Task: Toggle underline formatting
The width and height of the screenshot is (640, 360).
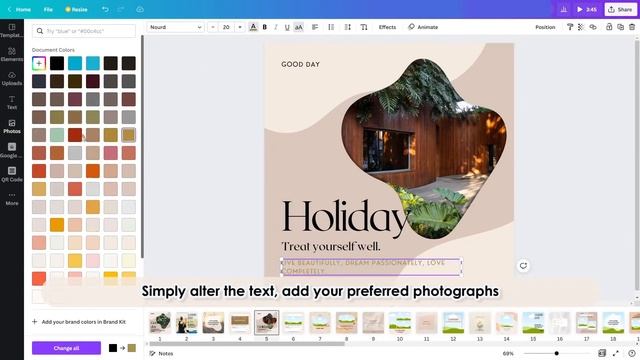Action: pos(287,27)
